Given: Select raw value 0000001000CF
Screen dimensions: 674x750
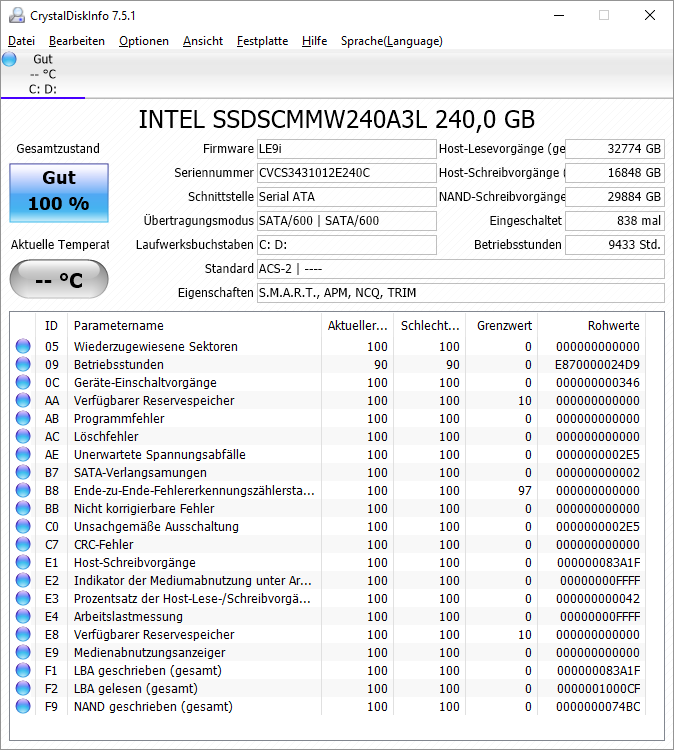Looking at the screenshot, I should tap(598, 689).
